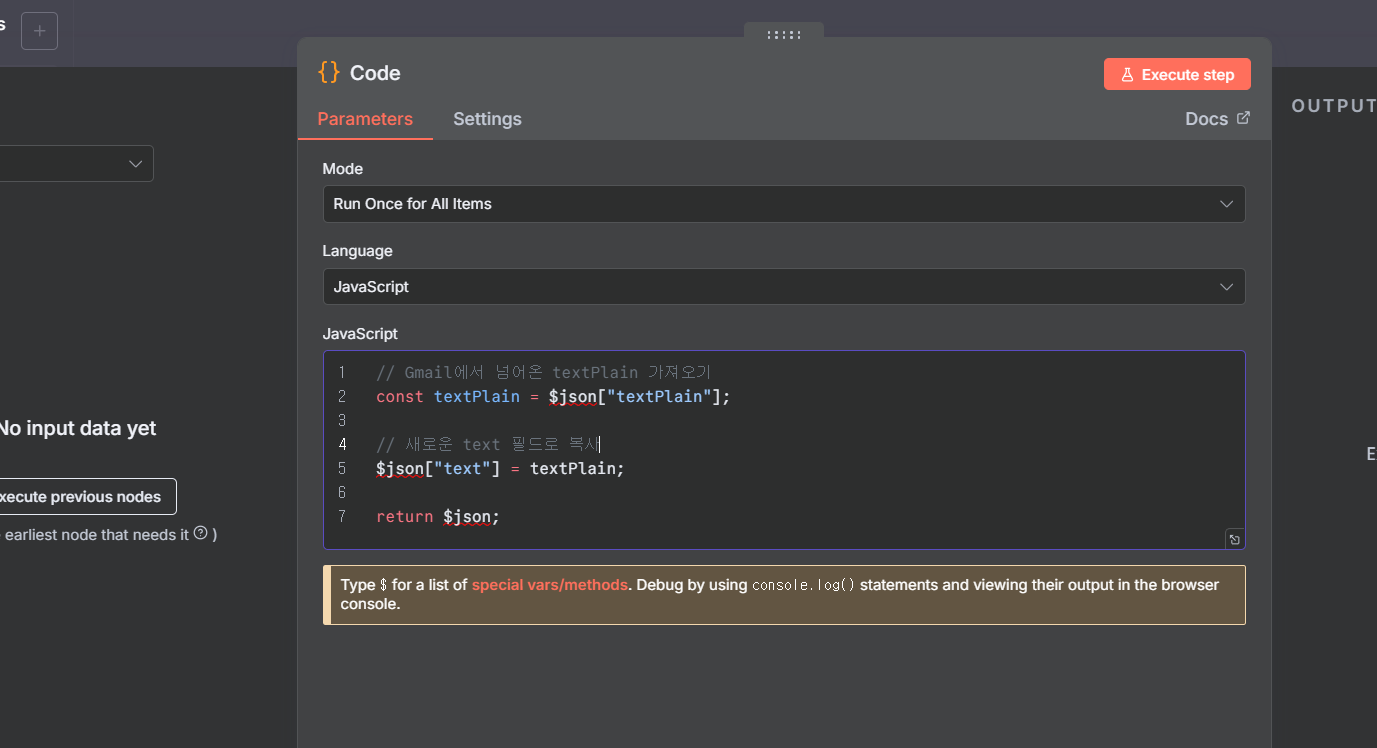The width and height of the screenshot is (1377, 748).
Task: Click the No input data yet message
Action: [x=77, y=428]
